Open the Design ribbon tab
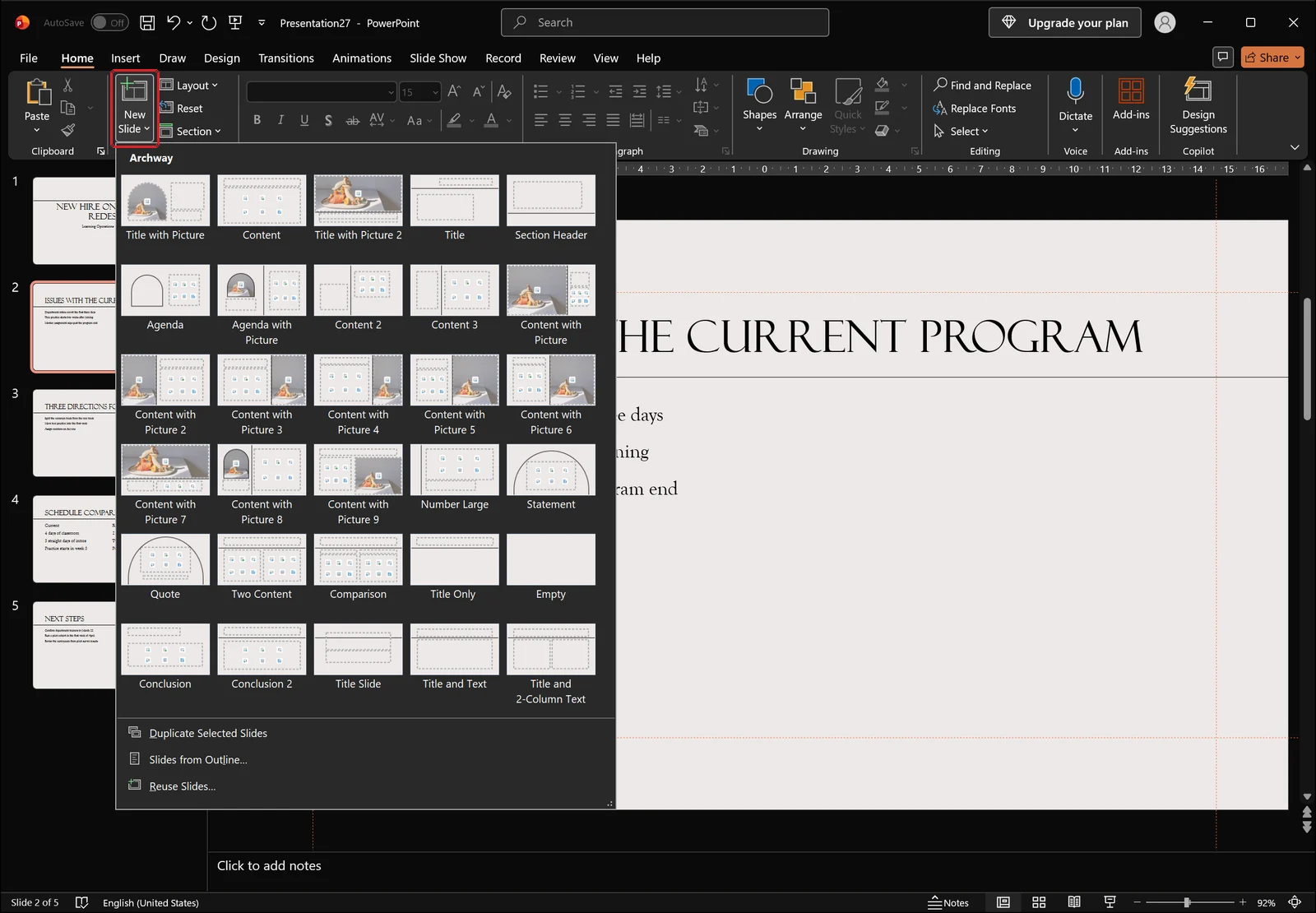1316x913 pixels. pyautogui.click(x=222, y=58)
